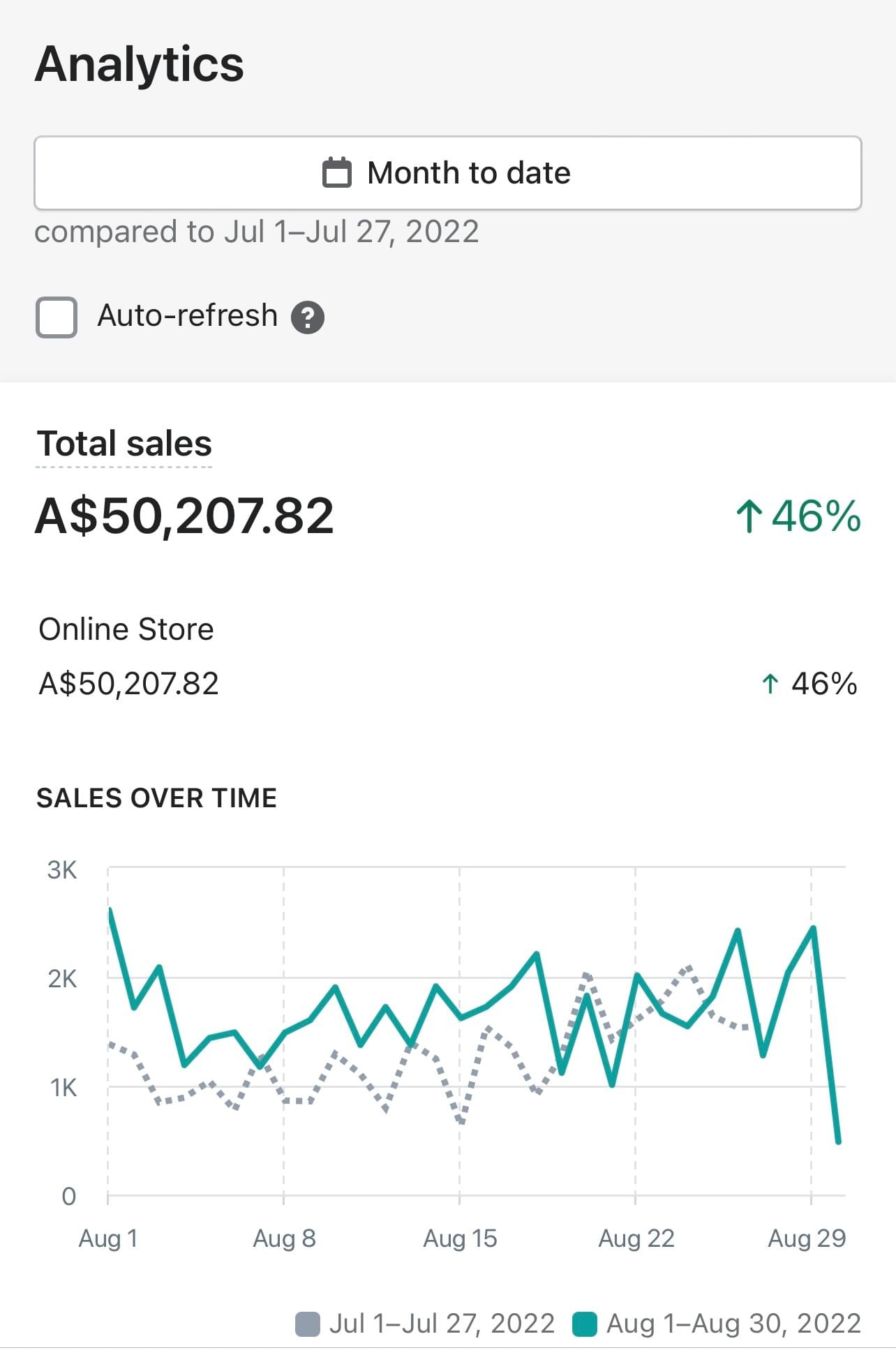Click the gray Jul 1–Jul 27 legend swatch
The image size is (896, 1355).
[x=308, y=1324]
